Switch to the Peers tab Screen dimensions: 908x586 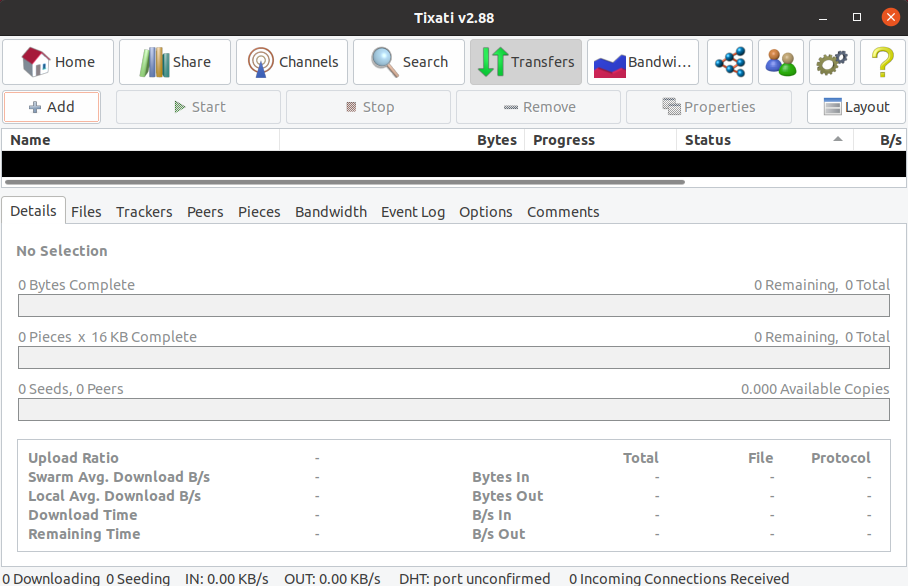pos(205,212)
